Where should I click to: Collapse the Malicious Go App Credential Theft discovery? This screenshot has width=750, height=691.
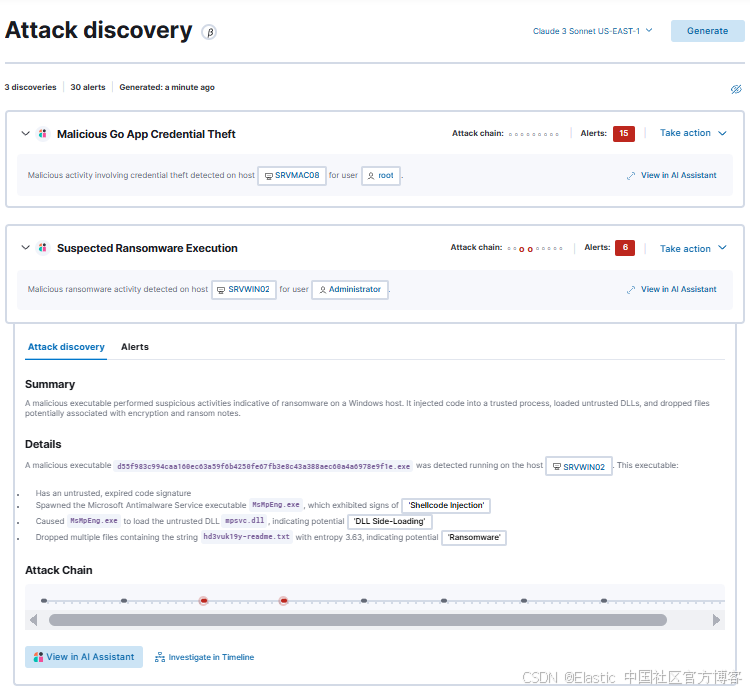click(x=26, y=133)
